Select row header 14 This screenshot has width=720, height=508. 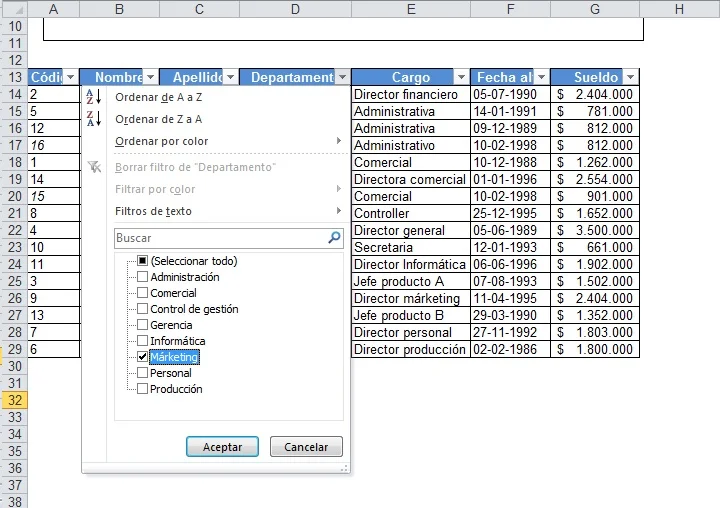15,94
